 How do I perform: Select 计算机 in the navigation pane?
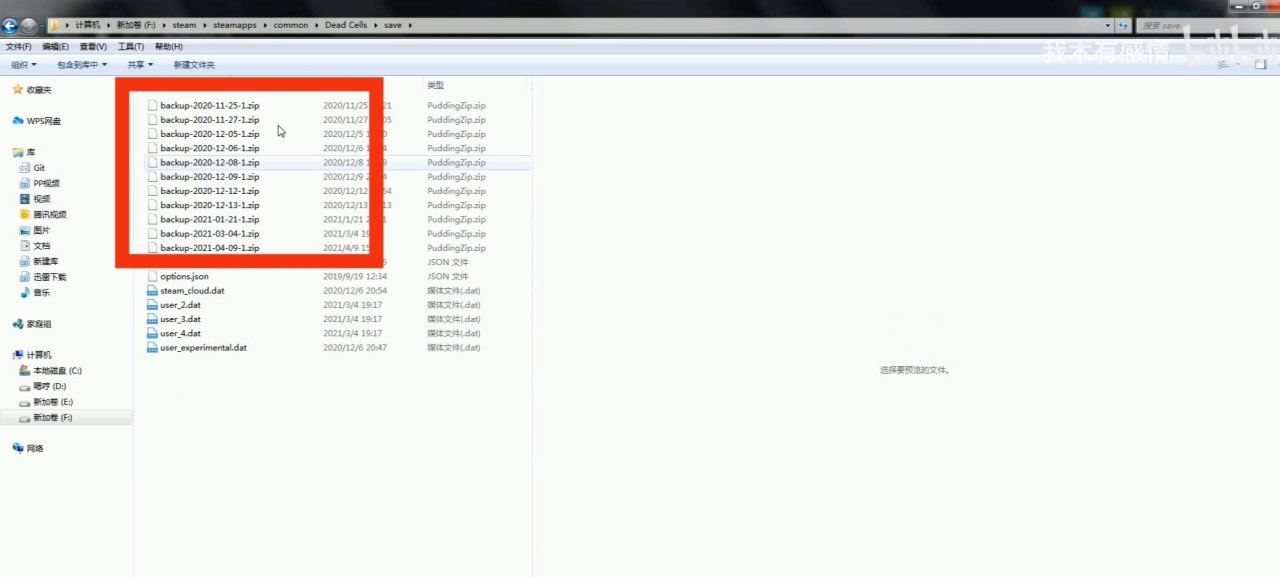(39, 355)
